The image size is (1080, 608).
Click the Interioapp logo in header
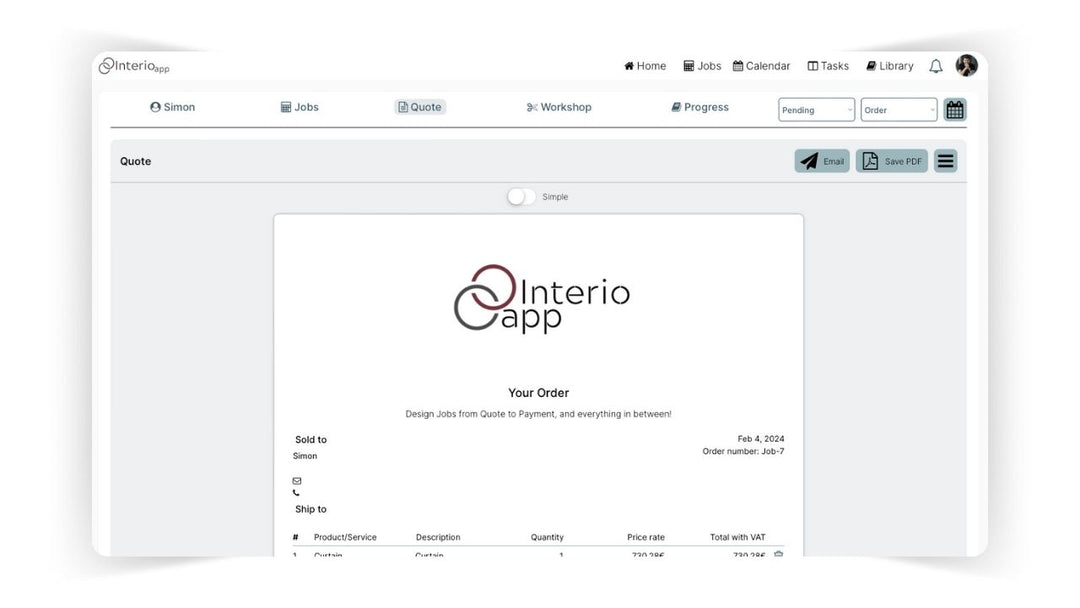tap(134, 66)
